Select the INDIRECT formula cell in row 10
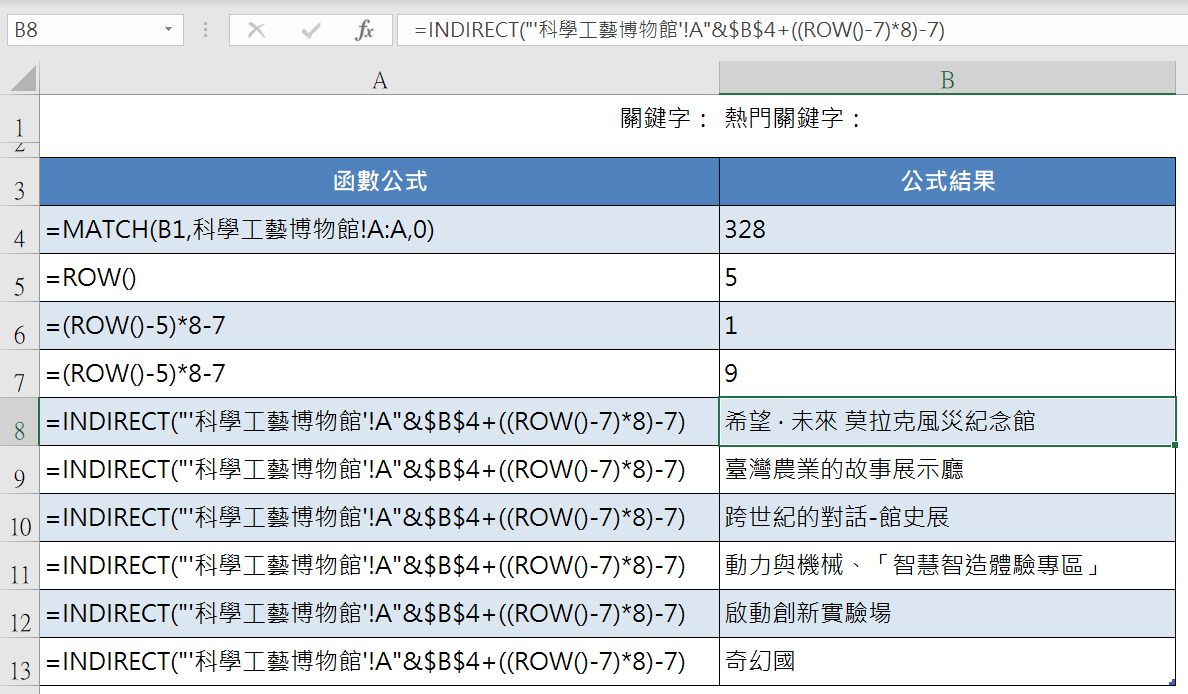Image resolution: width=1188 pixels, height=694 pixels. point(380,517)
